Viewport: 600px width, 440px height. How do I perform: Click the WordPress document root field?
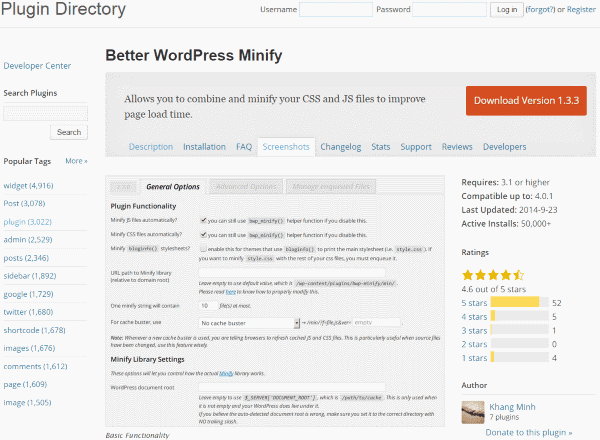[292, 387]
